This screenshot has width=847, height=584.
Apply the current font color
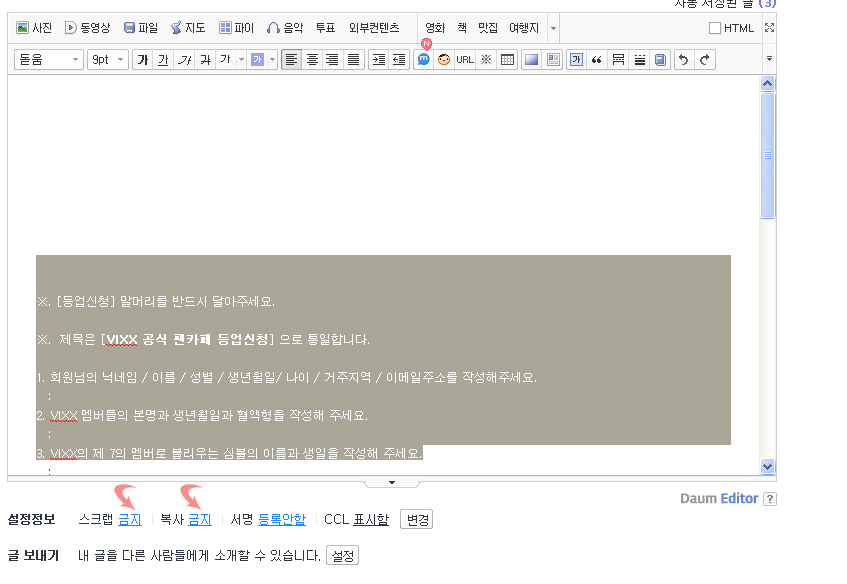click(226, 59)
